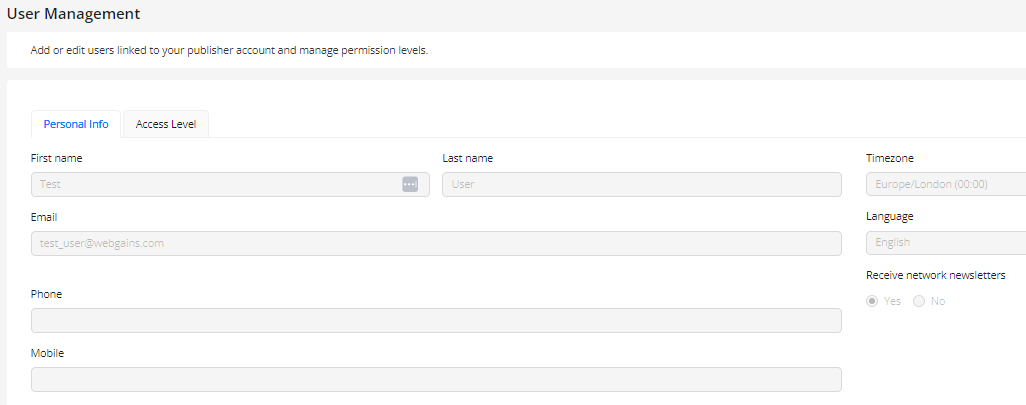1026x405 pixels.
Task: Click the Email label text
Action: point(44,216)
